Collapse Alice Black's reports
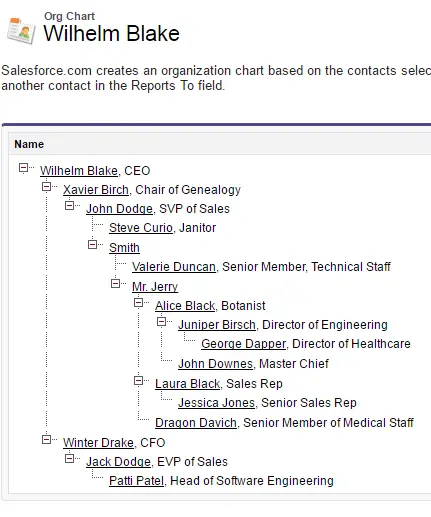431x517 pixels. pos(138,303)
